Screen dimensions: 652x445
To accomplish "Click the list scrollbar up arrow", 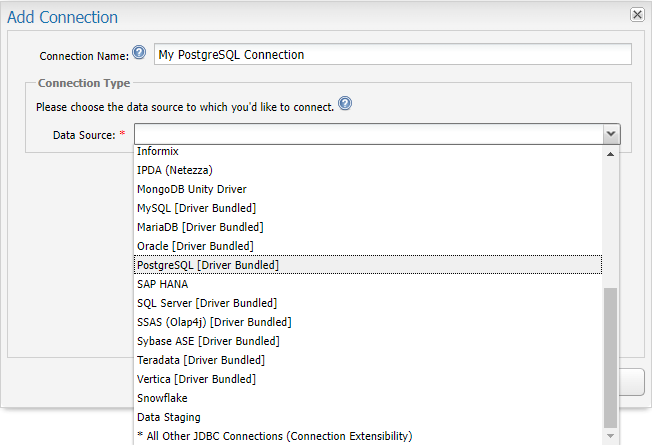I will pyautogui.click(x=610, y=154).
